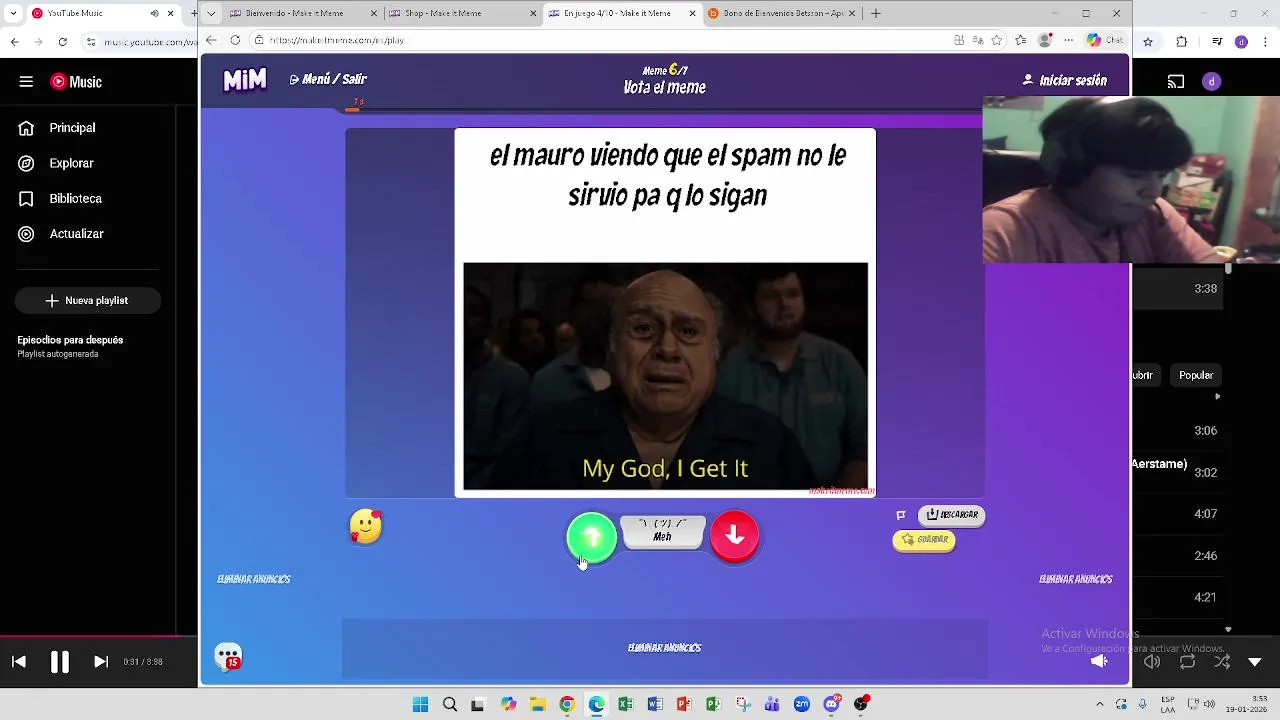Image resolution: width=1280 pixels, height=720 pixels.
Task: Open a new Edge tab with plus
Action: point(876,13)
